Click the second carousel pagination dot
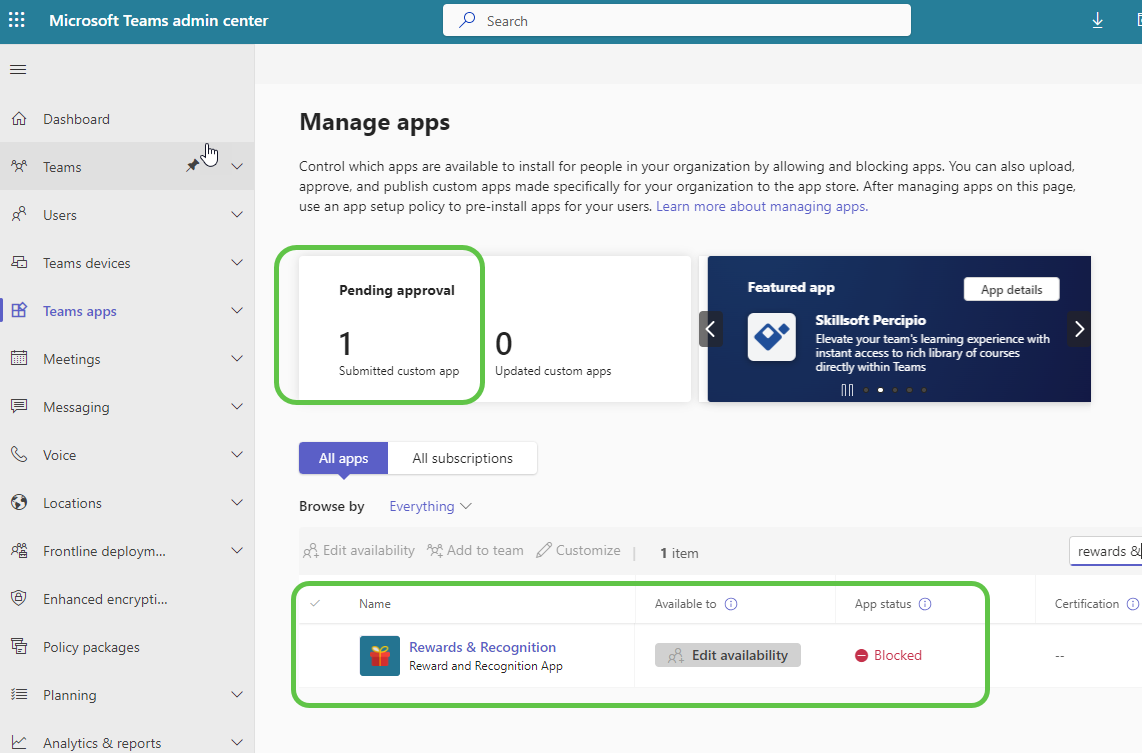This screenshot has width=1142, height=753. (x=880, y=390)
